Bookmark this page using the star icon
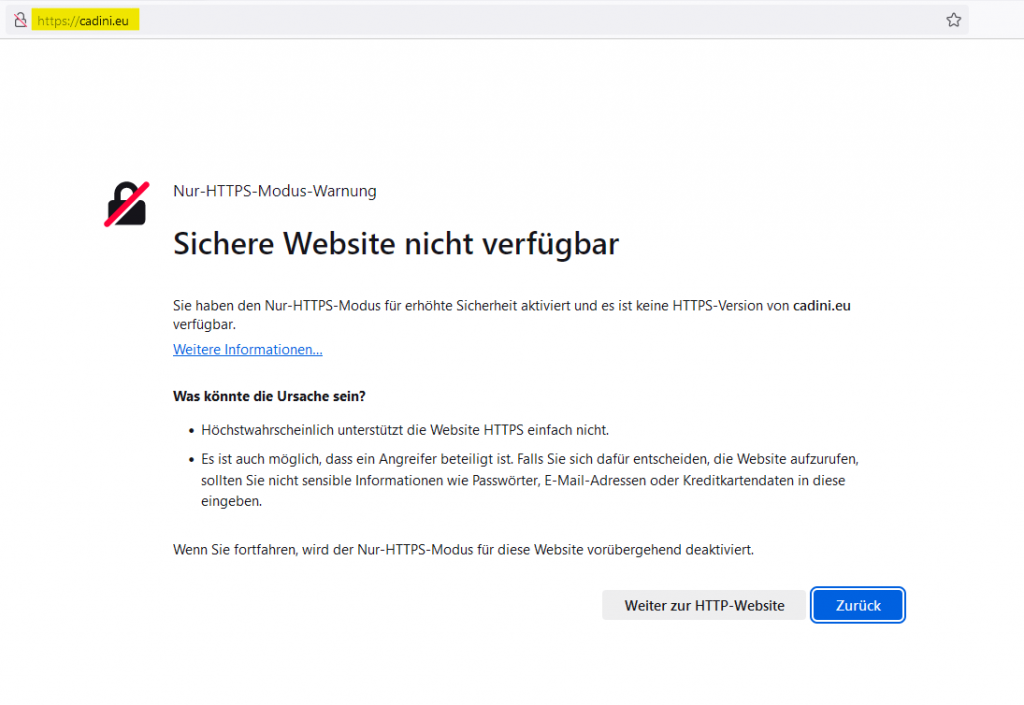 click(x=953, y=18)
